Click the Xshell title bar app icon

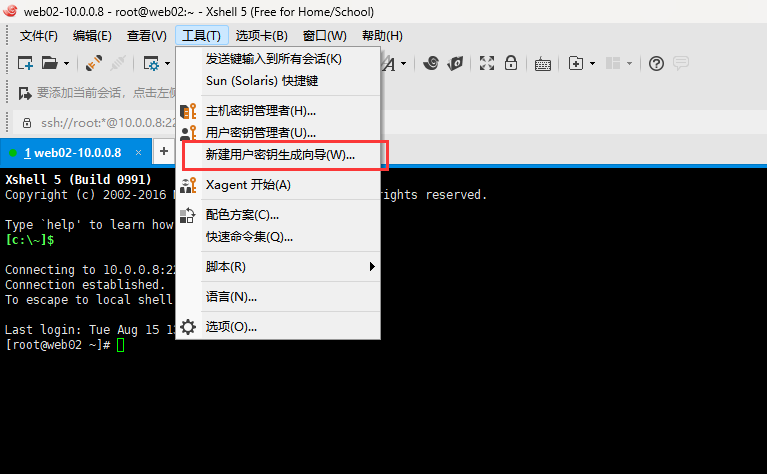[x=10, y=11]
